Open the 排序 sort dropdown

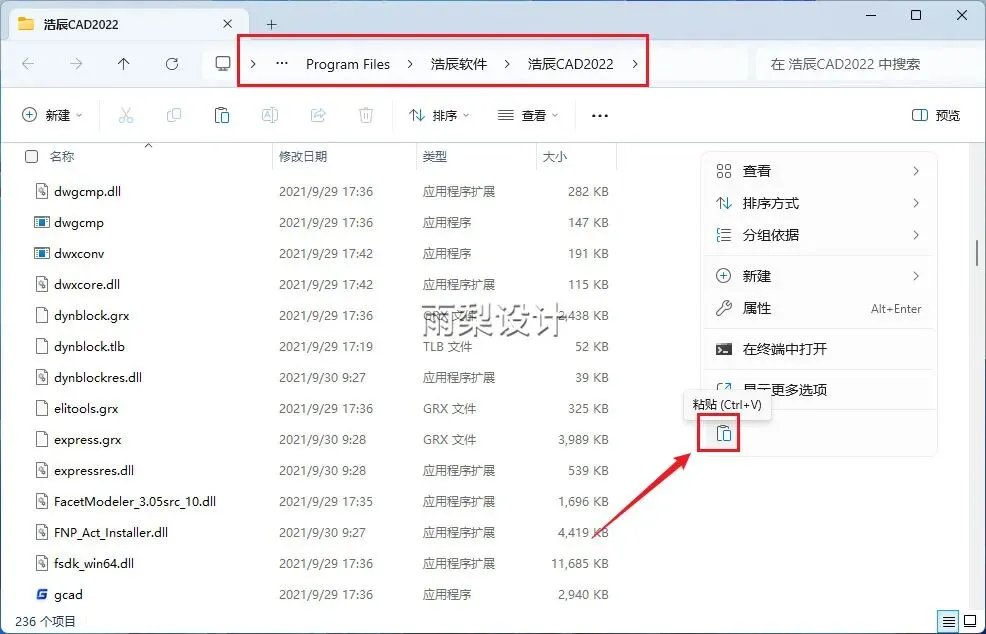pos(439,115)
